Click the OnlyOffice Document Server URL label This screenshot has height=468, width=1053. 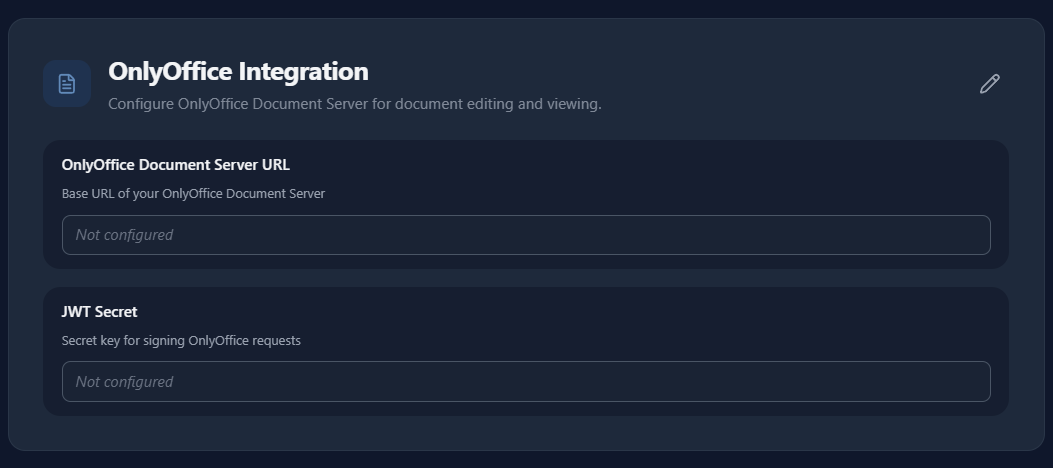175,165
